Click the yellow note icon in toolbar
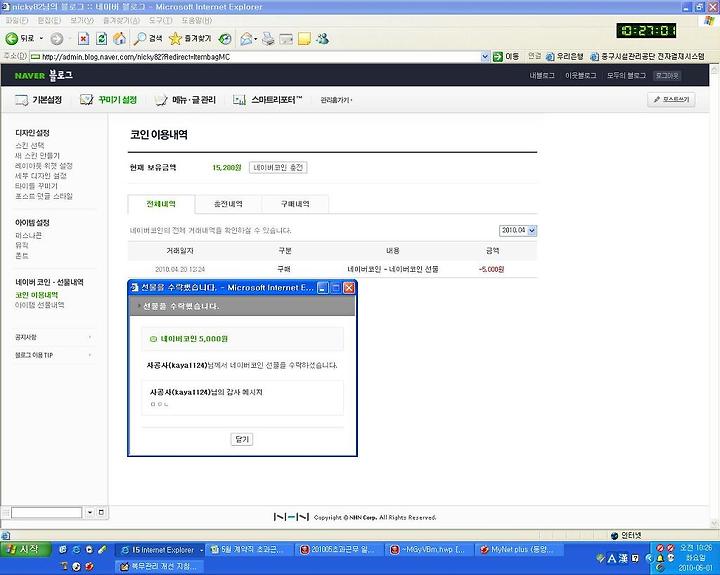Screen dimensions: 720x575 [x=304, y=39]
